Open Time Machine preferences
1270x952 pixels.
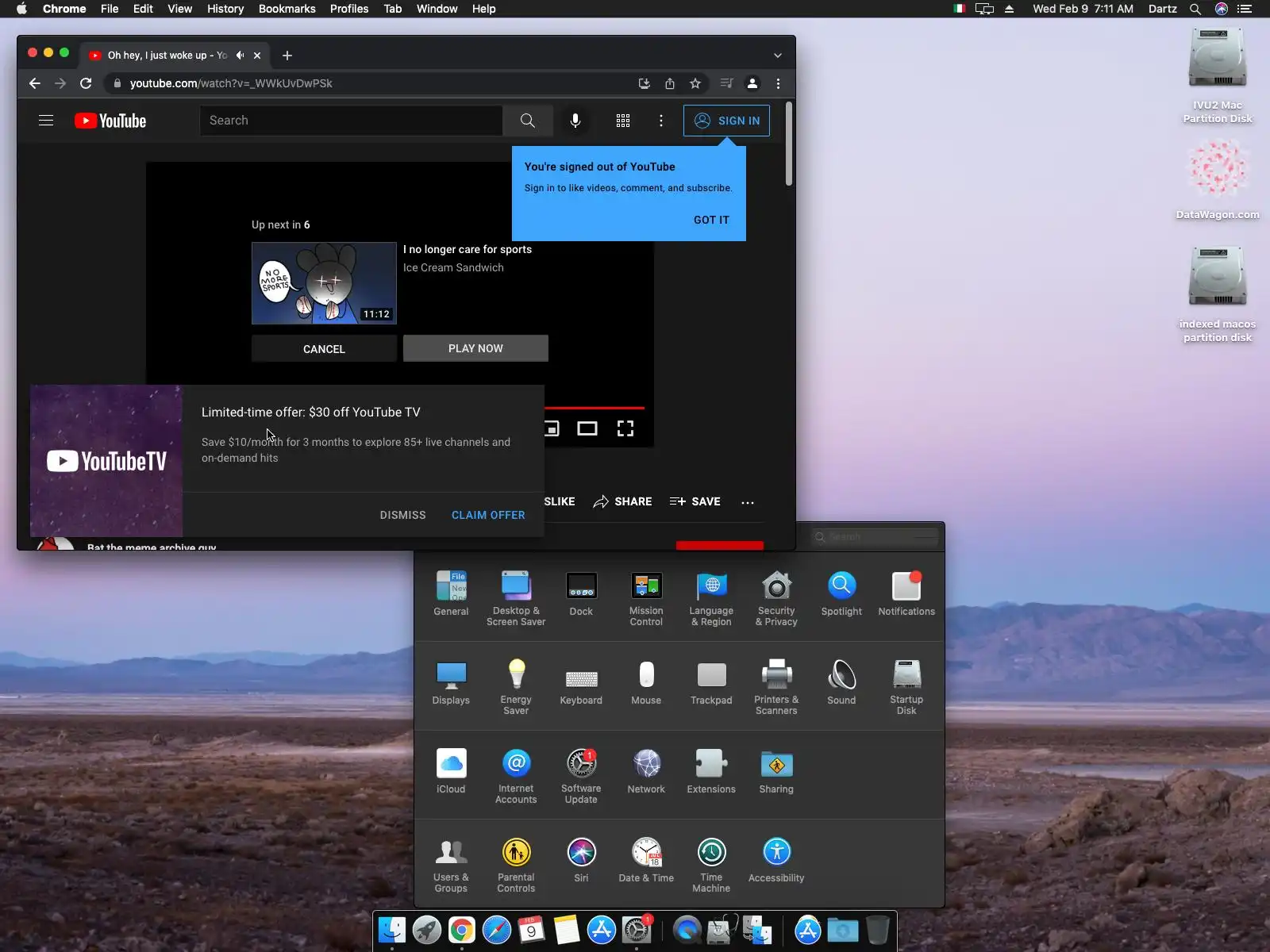tap(711, 865)
